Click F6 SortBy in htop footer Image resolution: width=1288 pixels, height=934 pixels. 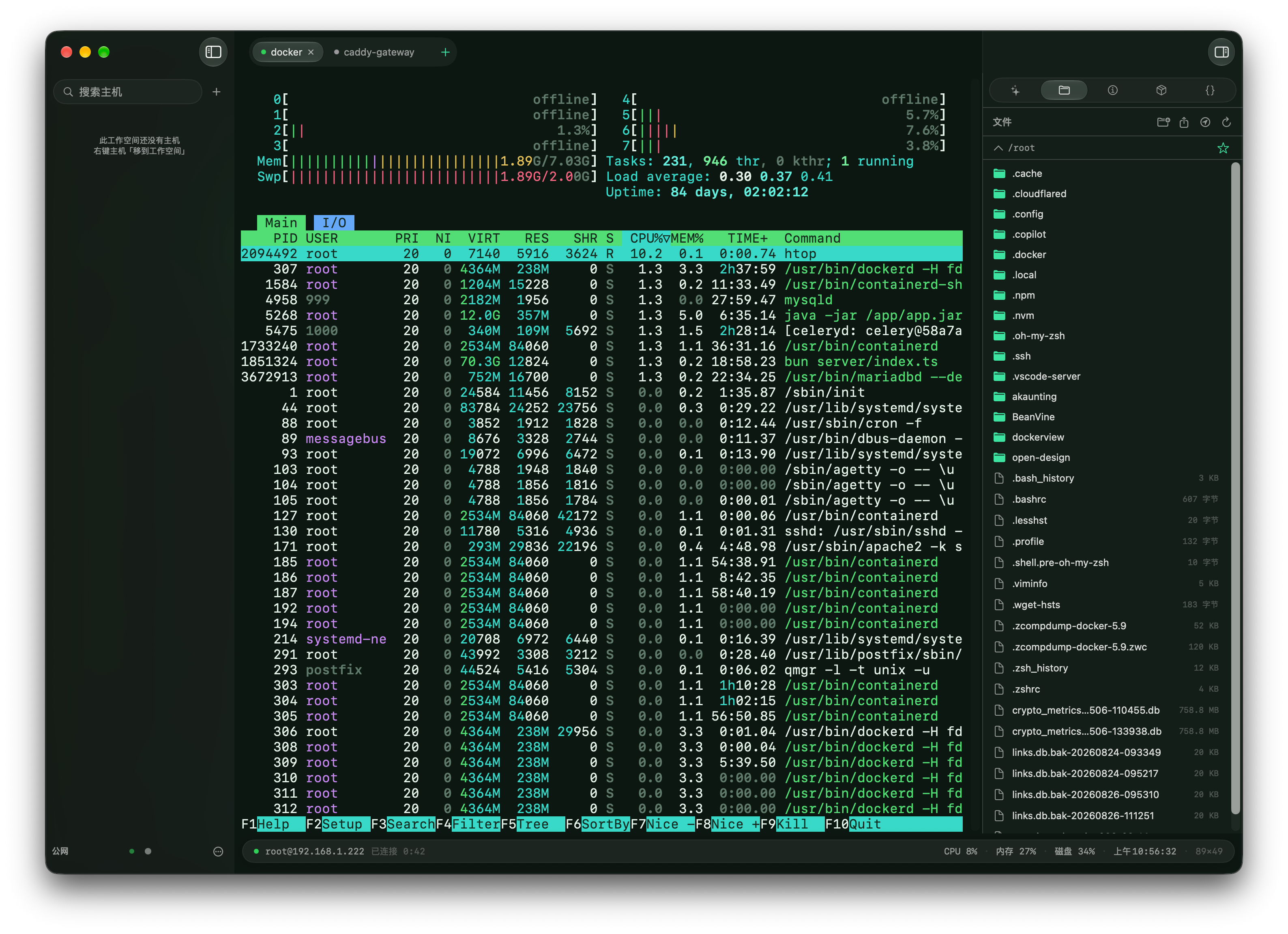[x=597, y=824]
